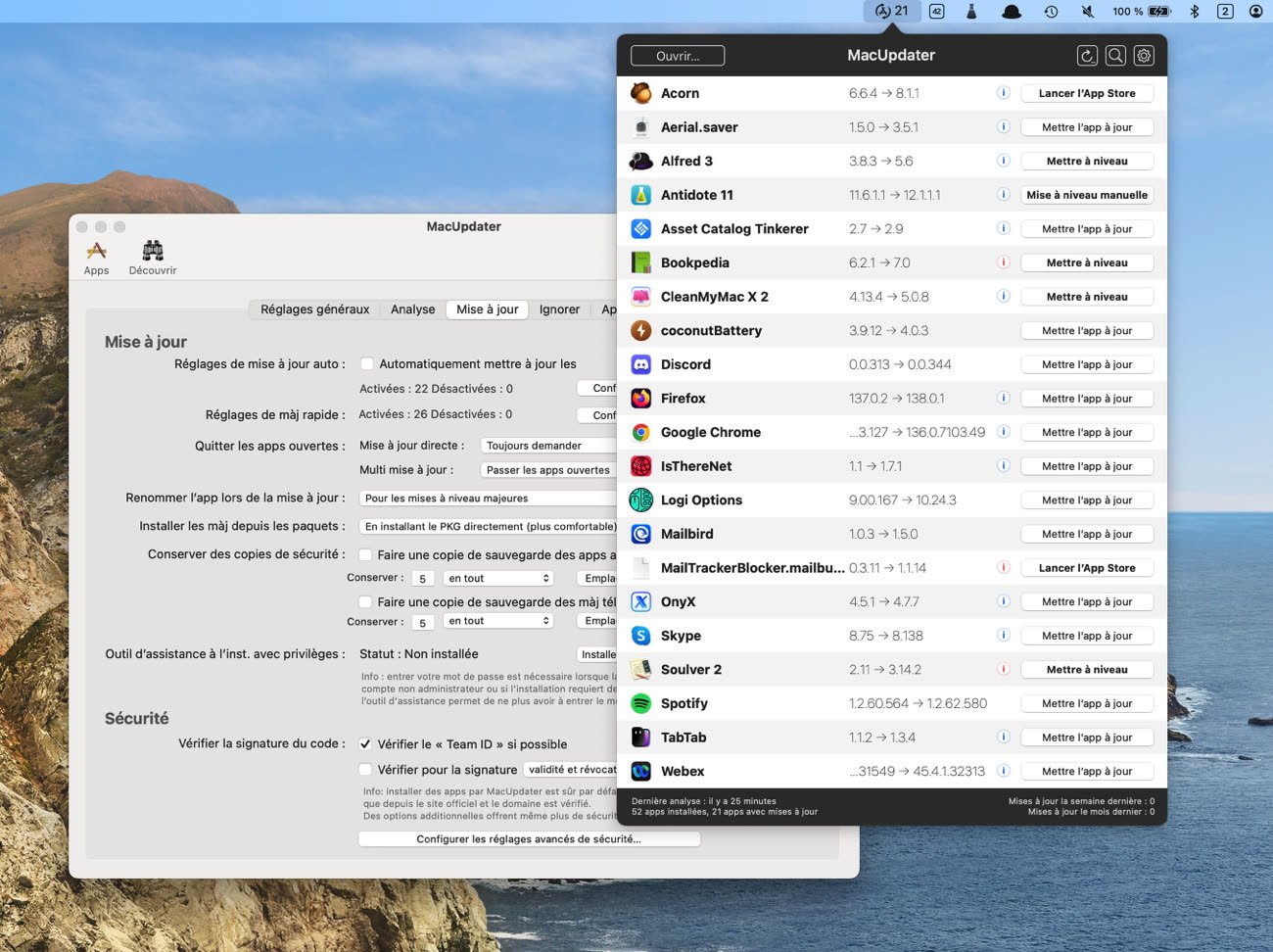Show red warning info for Bookpedia

click(1003, 262)
